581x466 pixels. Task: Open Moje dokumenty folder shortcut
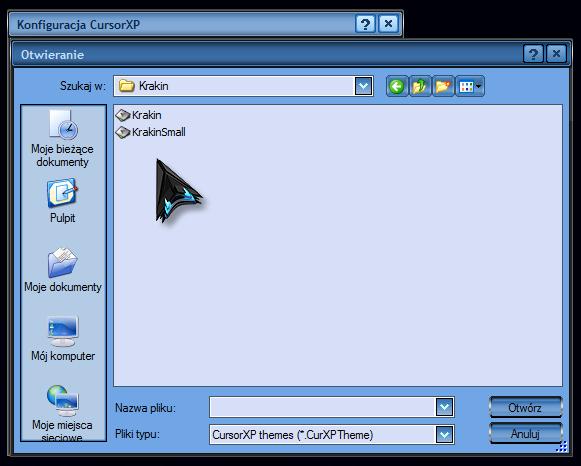(62, 270)
